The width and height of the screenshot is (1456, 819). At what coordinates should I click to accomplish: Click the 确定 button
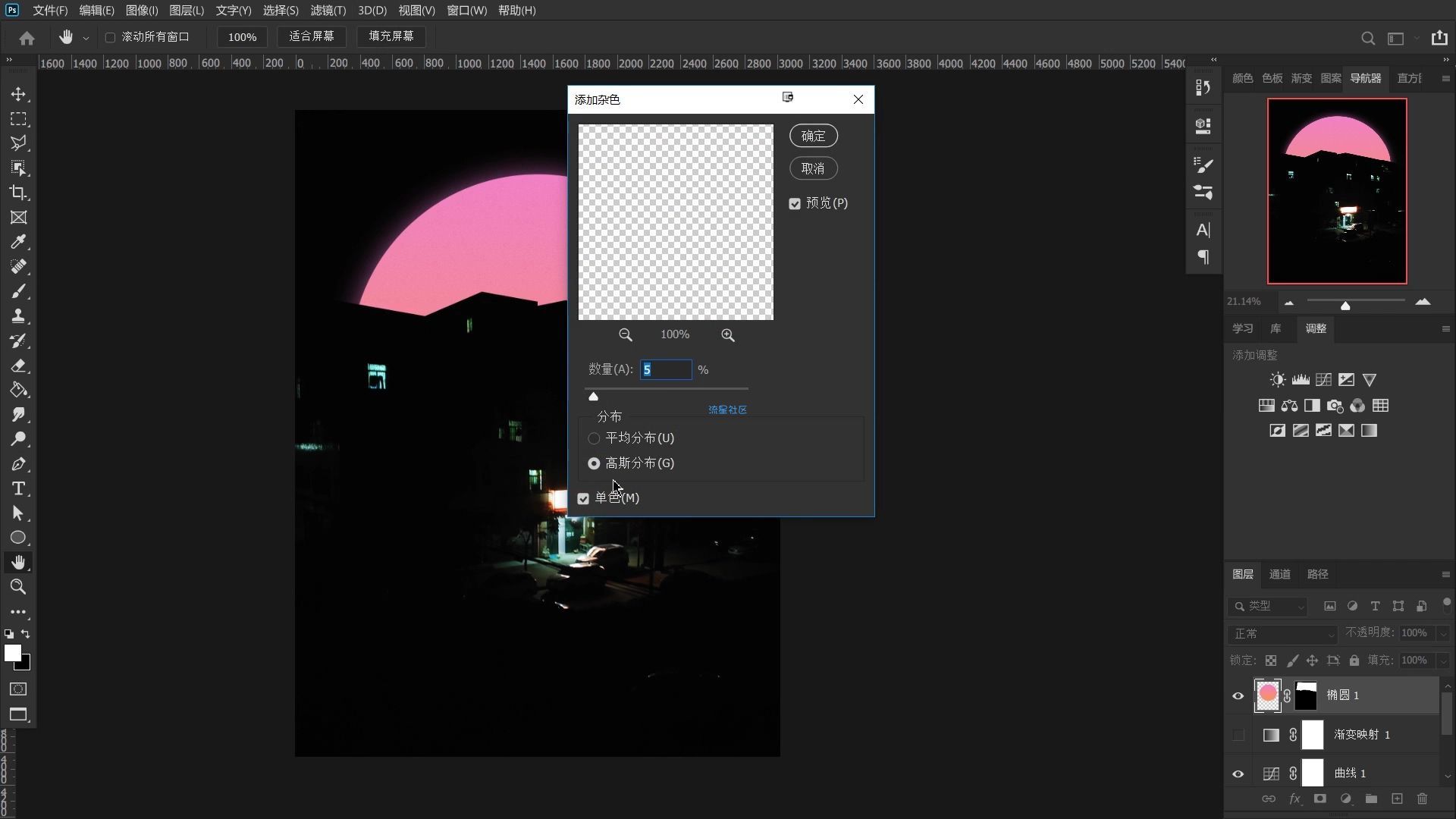tap(813, 136)
